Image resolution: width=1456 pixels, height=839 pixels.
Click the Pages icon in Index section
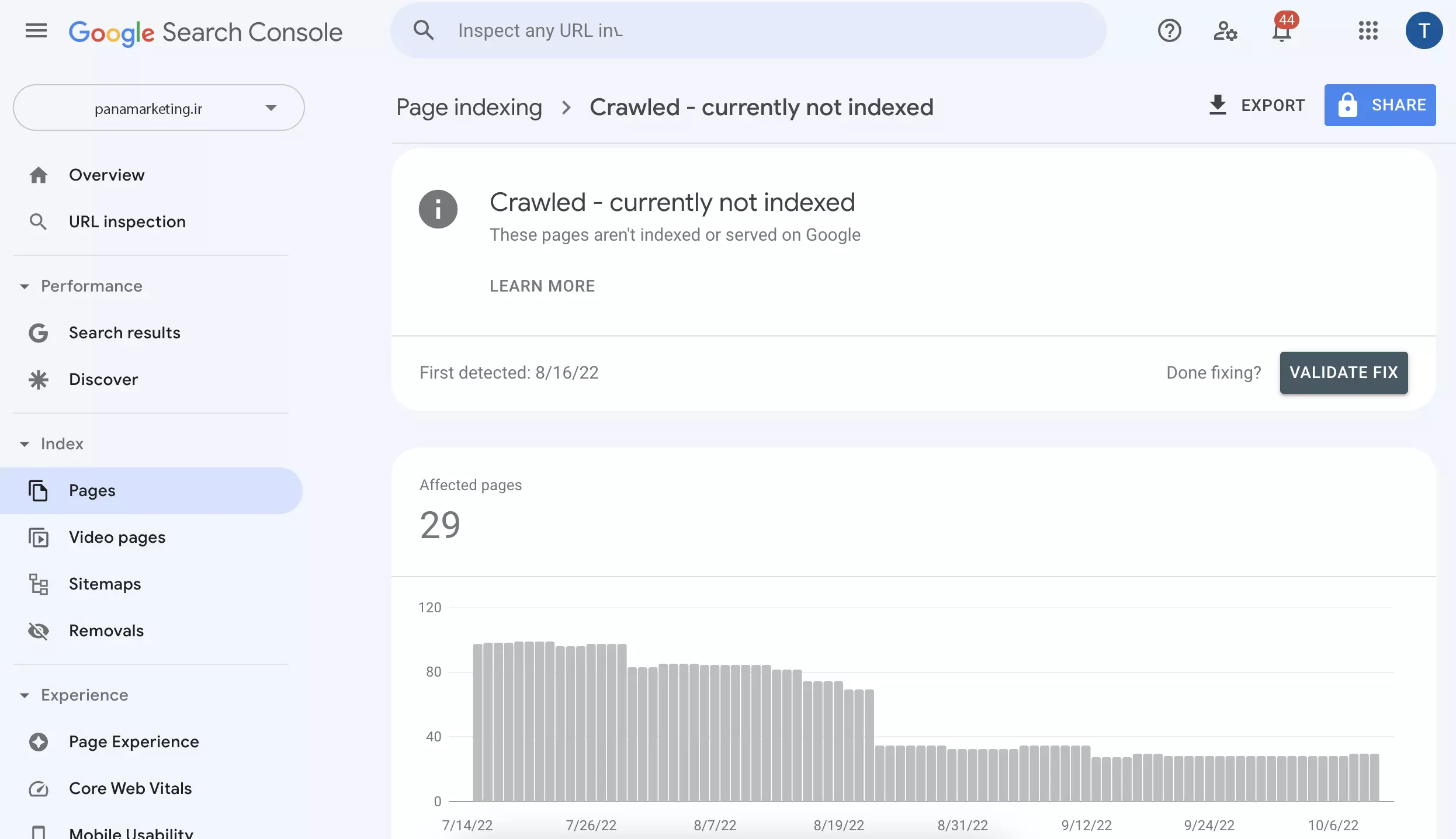pos(38,490)
